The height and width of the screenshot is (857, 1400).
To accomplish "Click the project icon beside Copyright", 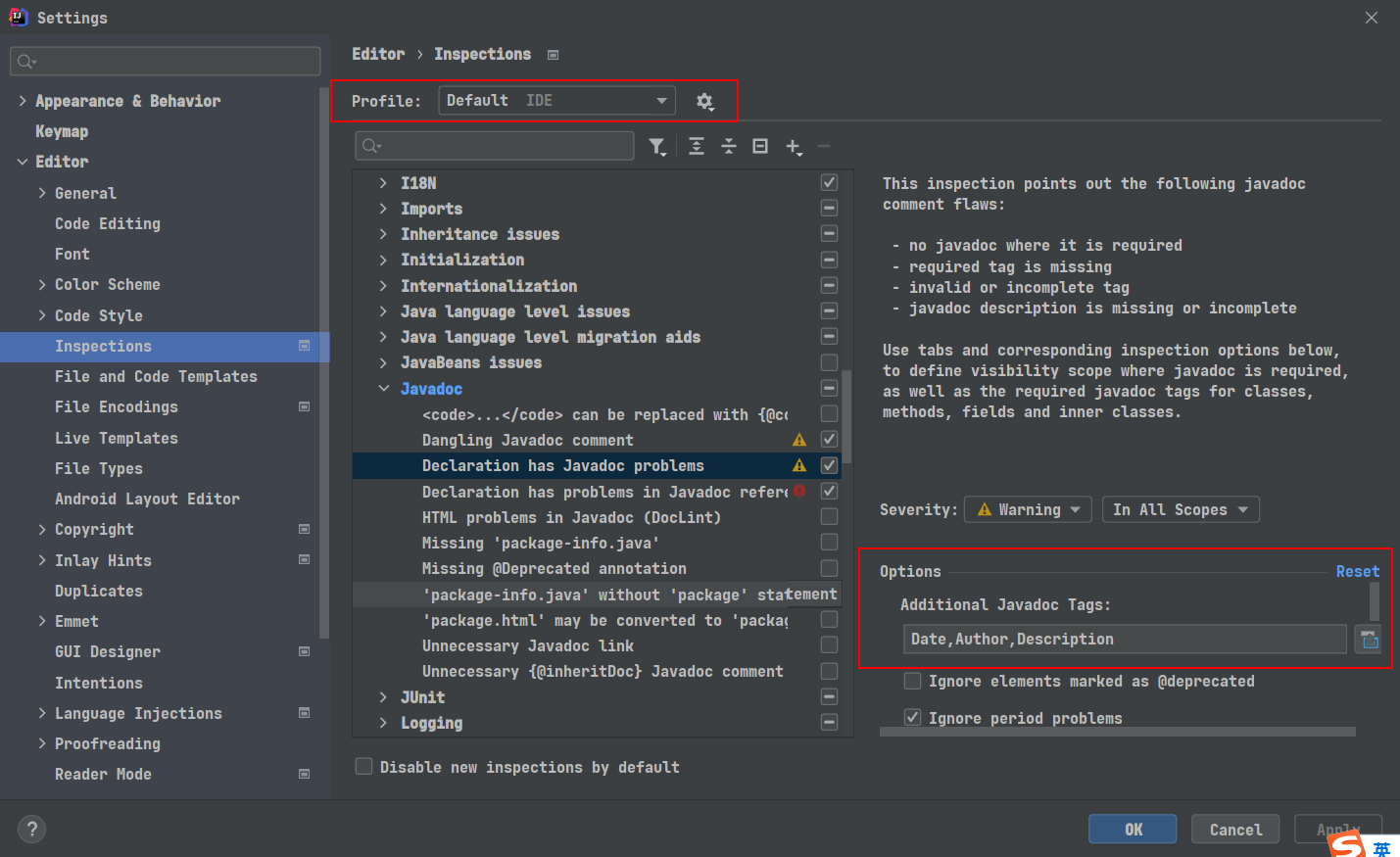I will [x=304, y=529].
